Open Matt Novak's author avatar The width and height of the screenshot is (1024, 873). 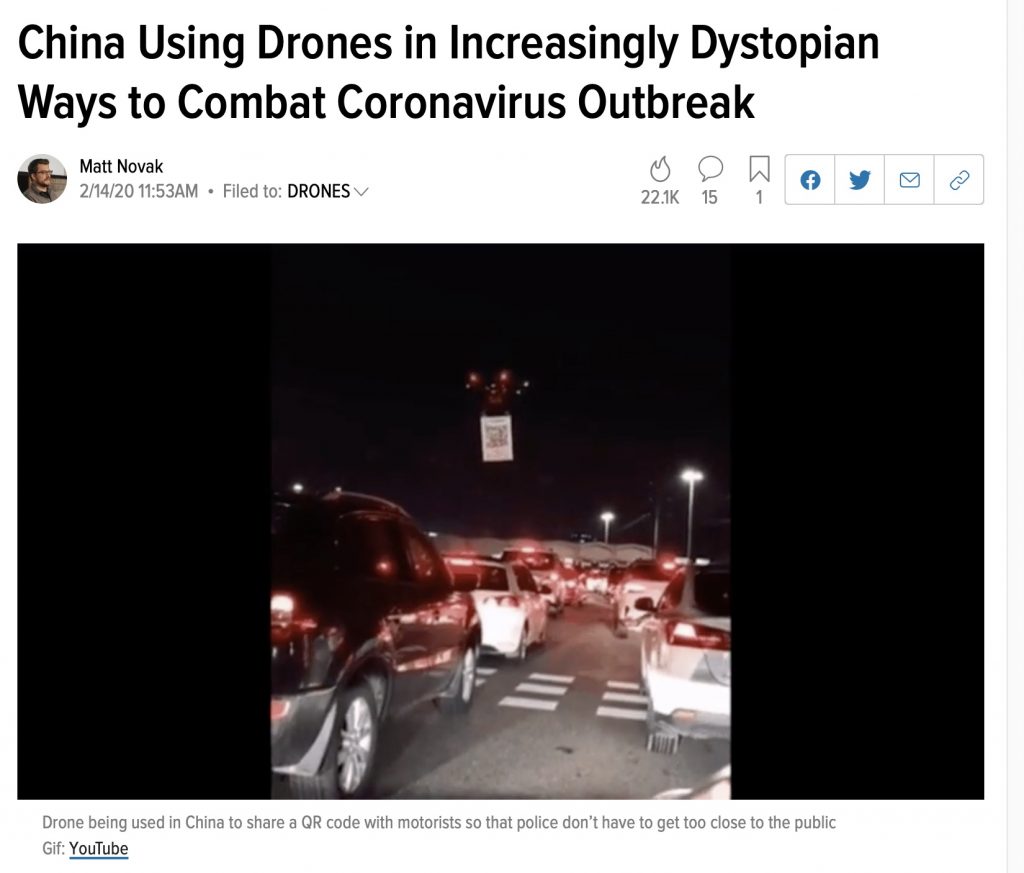[x=42, y=179]
